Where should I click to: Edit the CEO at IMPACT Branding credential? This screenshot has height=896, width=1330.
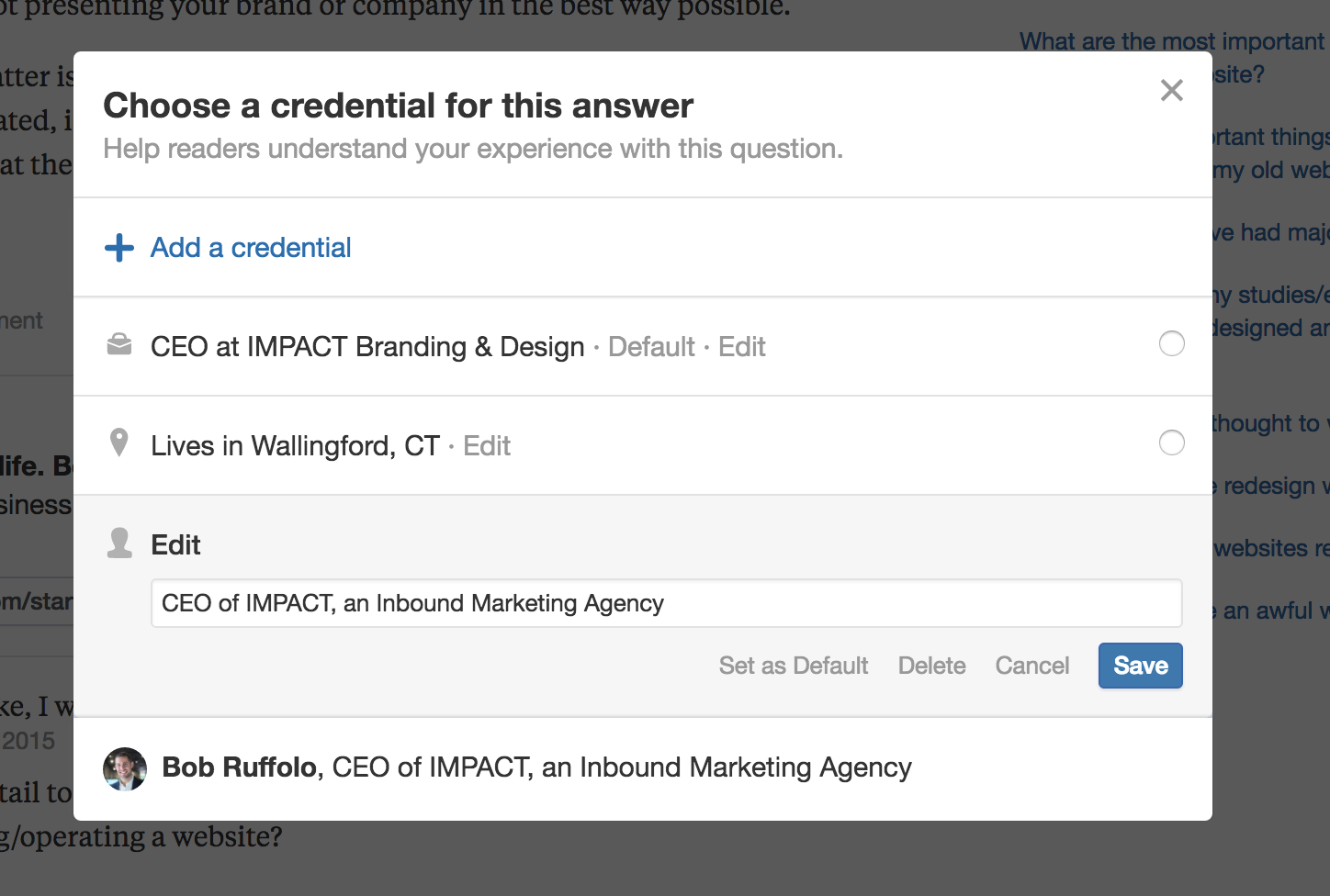point(742,347)
